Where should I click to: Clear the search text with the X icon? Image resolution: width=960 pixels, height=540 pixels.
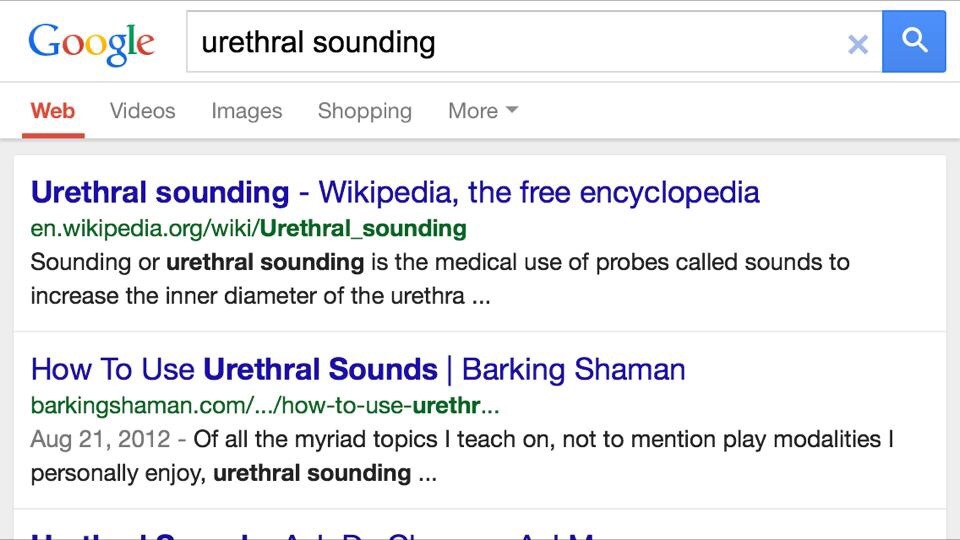pos(857,44)
